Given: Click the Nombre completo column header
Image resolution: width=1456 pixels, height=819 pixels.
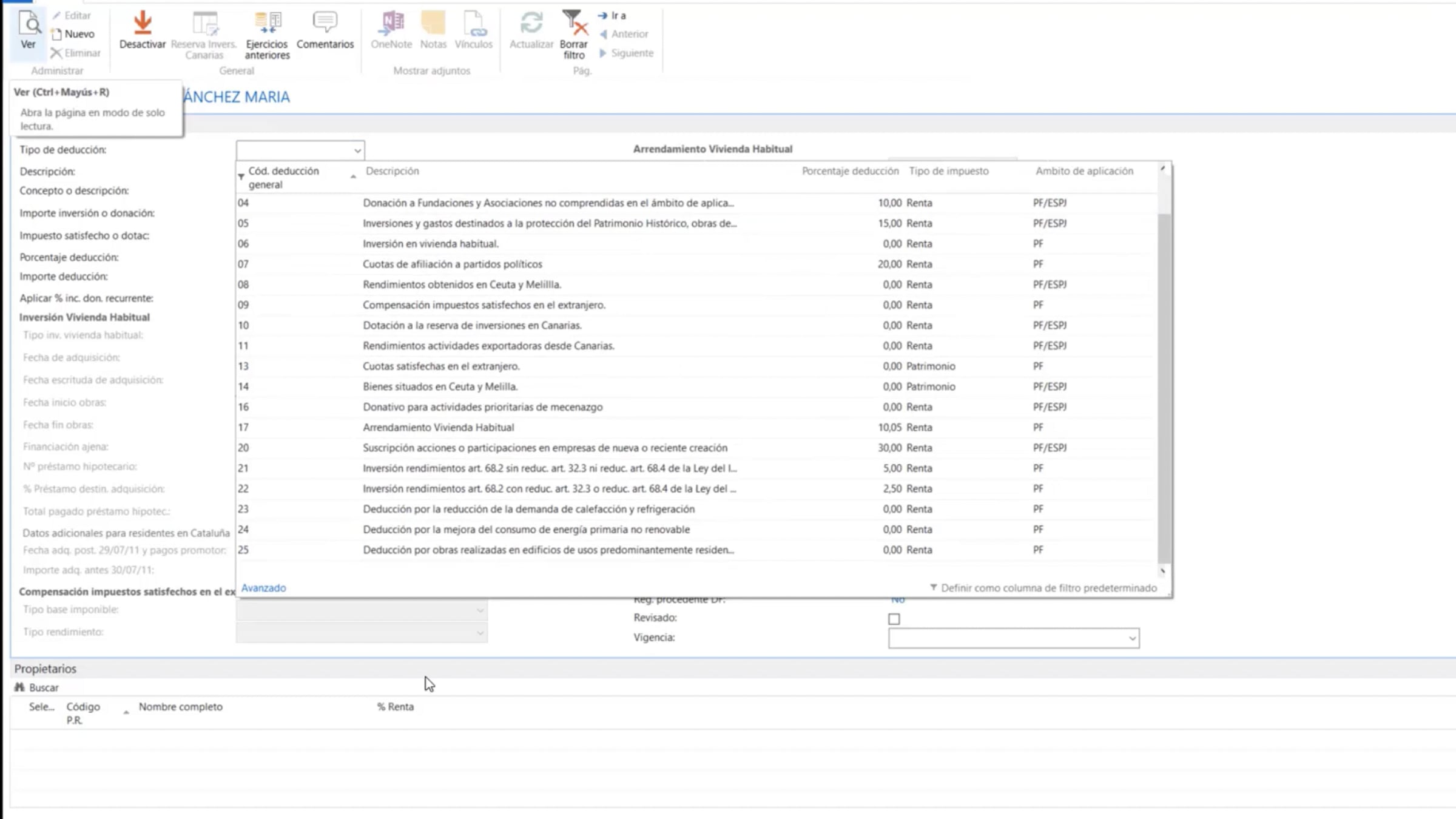Looking at the screenshot, I should [180, 707].
